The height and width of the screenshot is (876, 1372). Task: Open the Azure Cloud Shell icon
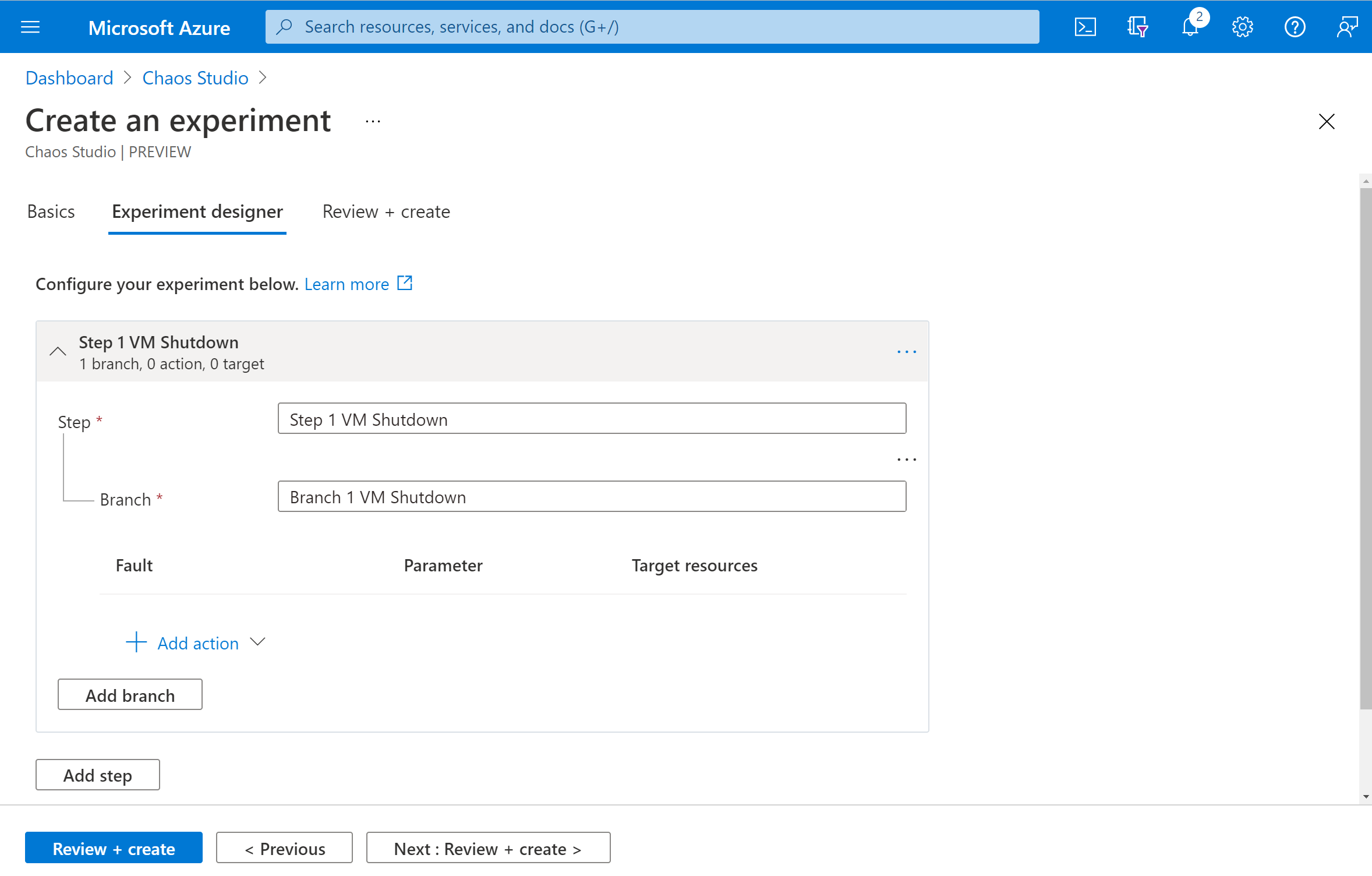pyautogui.click(x=1086, y=26)
